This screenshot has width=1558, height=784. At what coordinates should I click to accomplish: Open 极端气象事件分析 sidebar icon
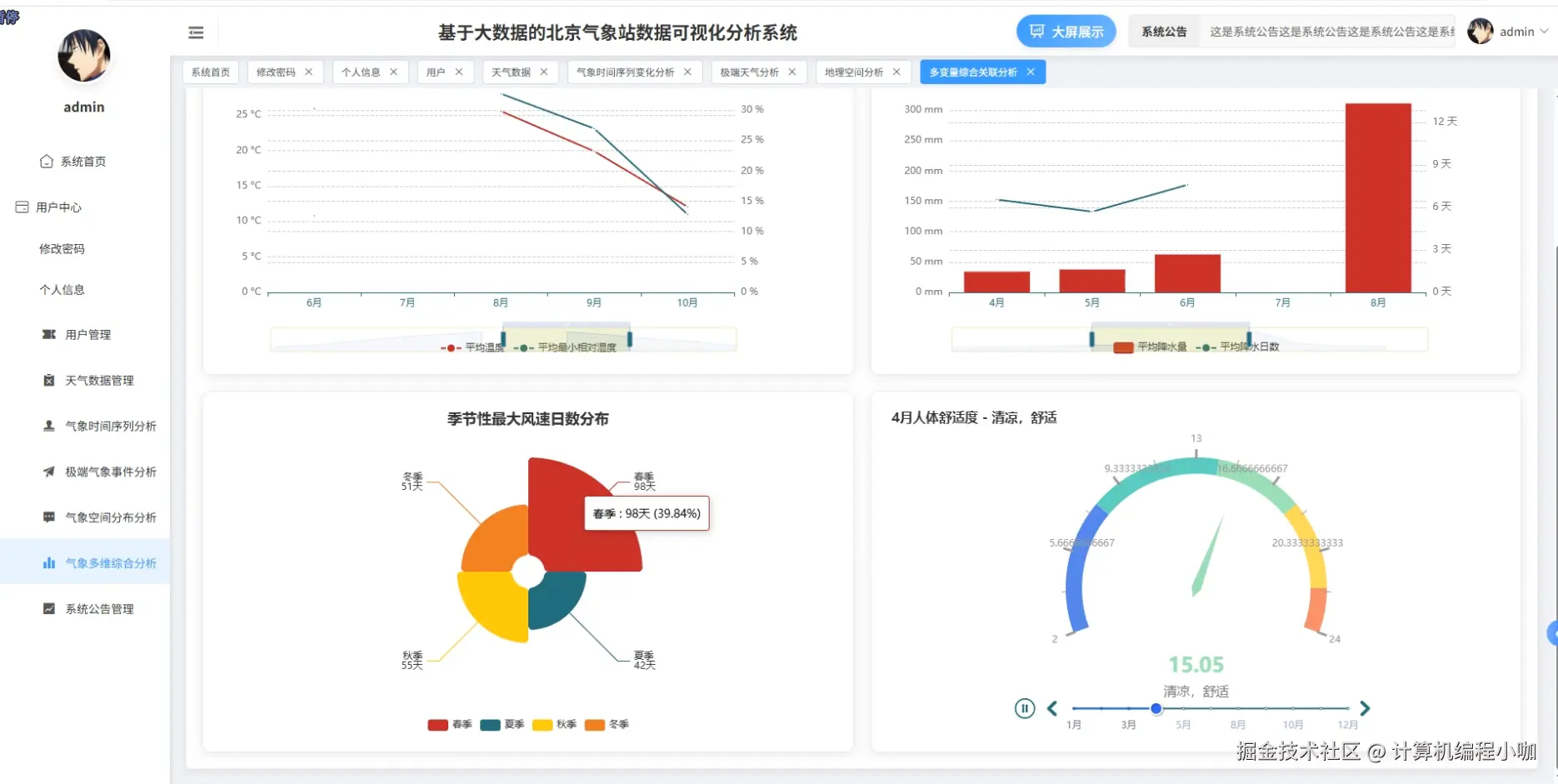click(x=49, y=472)
